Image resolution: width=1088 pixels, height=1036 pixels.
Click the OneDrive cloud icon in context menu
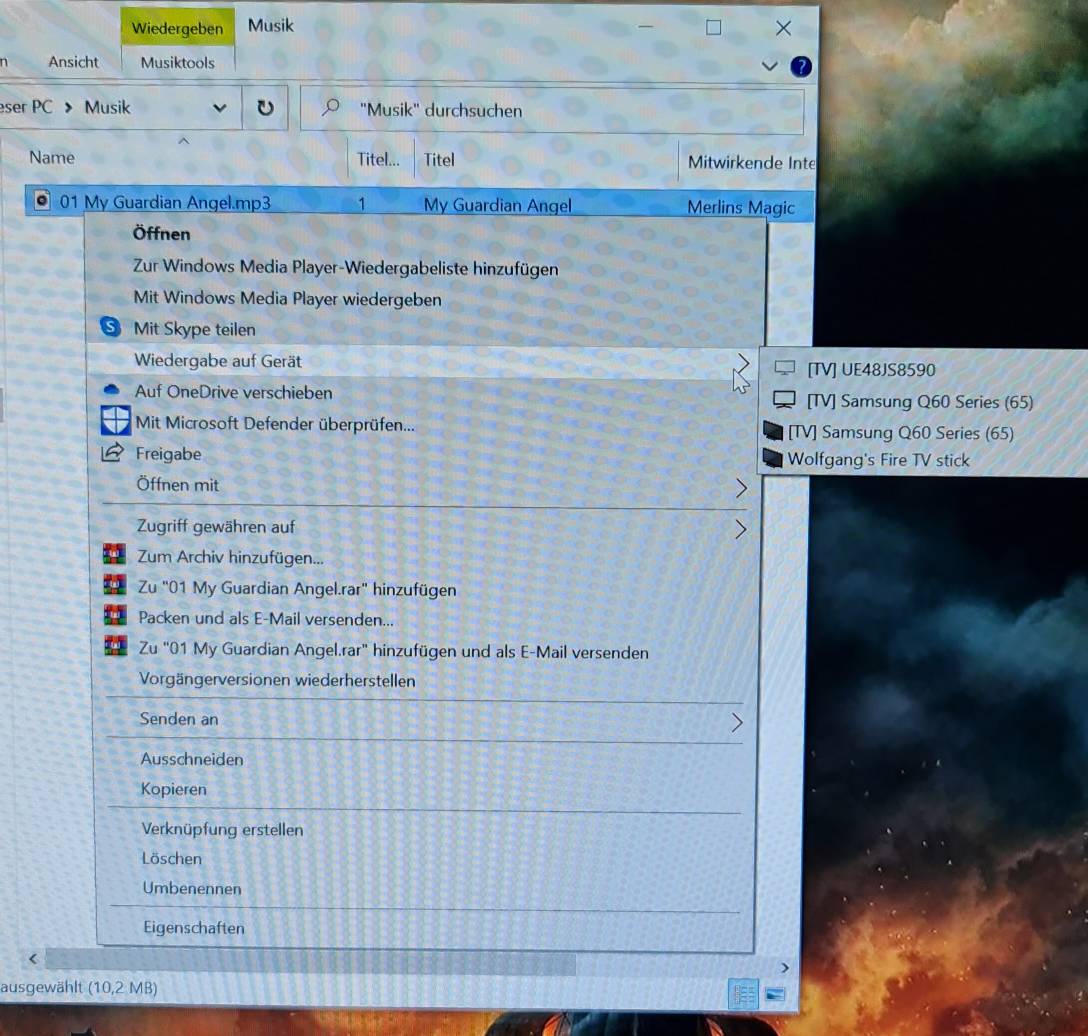[112, 390]
